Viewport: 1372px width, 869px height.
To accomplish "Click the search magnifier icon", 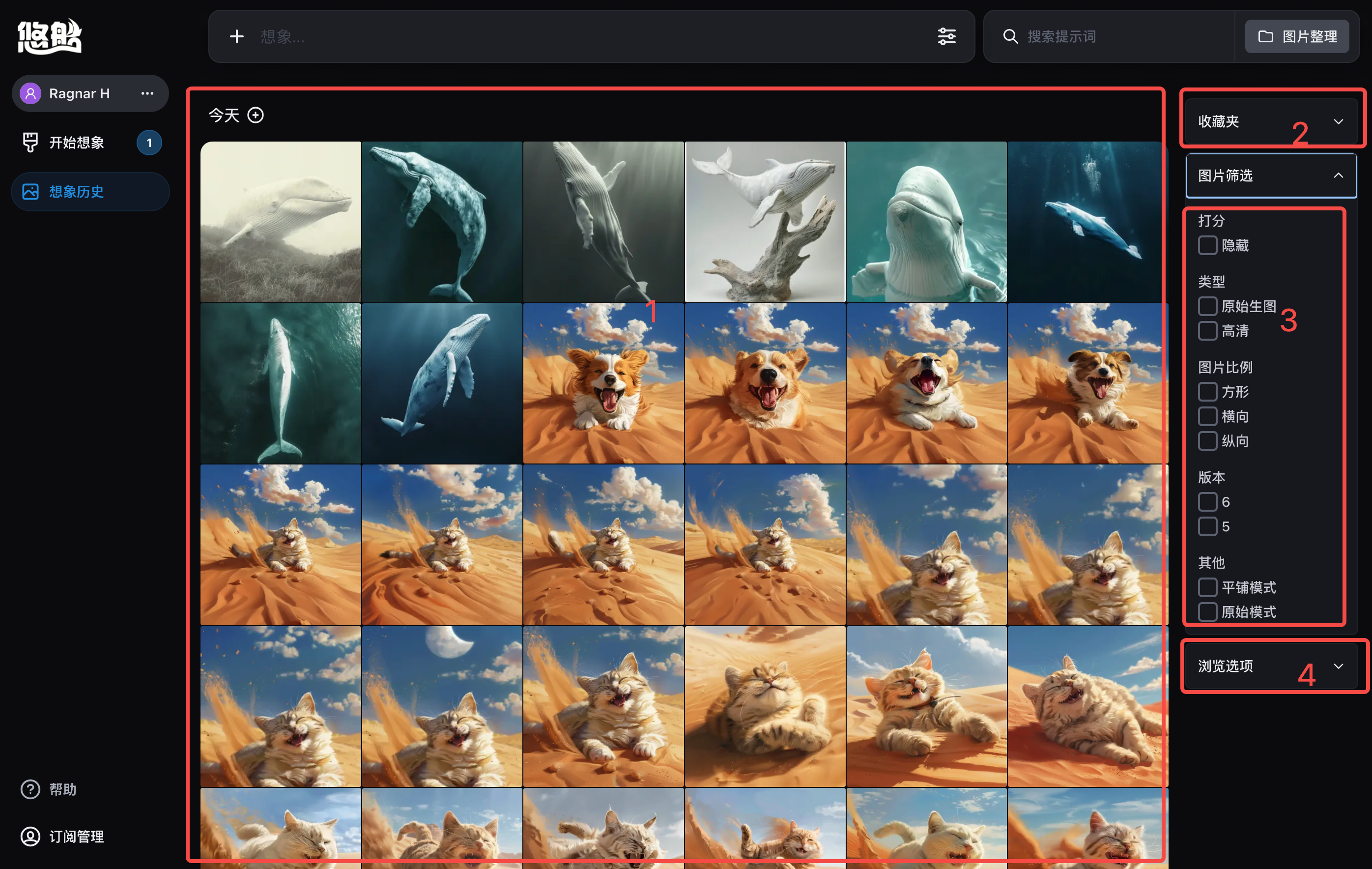I will pyautogui.click(x=1010, y=36).
